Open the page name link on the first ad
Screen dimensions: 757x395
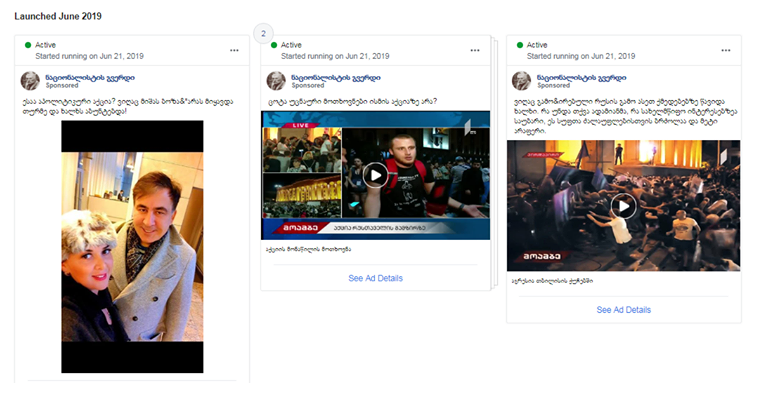[x=90, y=77]
